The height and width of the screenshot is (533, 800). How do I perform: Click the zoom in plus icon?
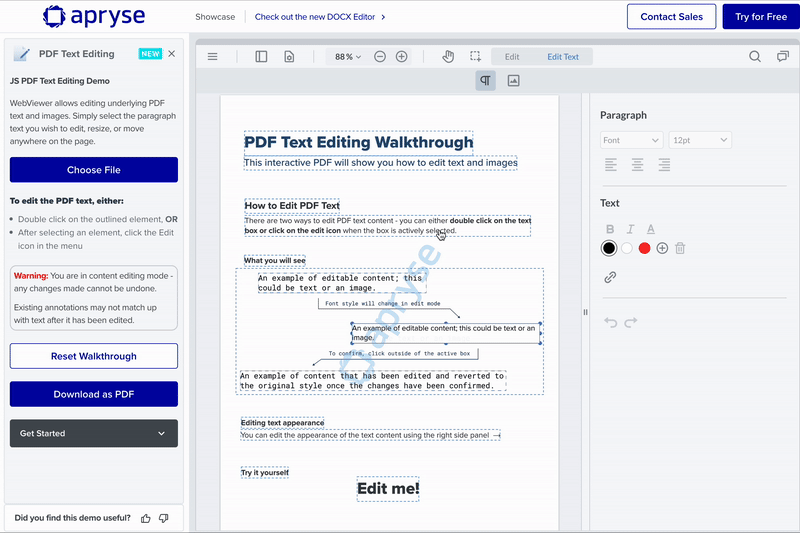[x=402, y=57]
